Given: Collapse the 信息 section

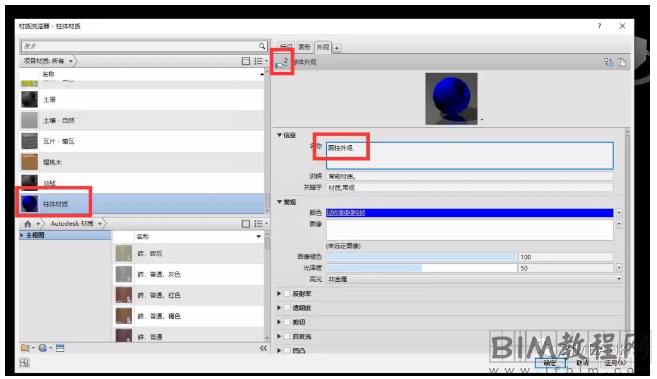Looking at the screenshot, I should tap(279, 135).
